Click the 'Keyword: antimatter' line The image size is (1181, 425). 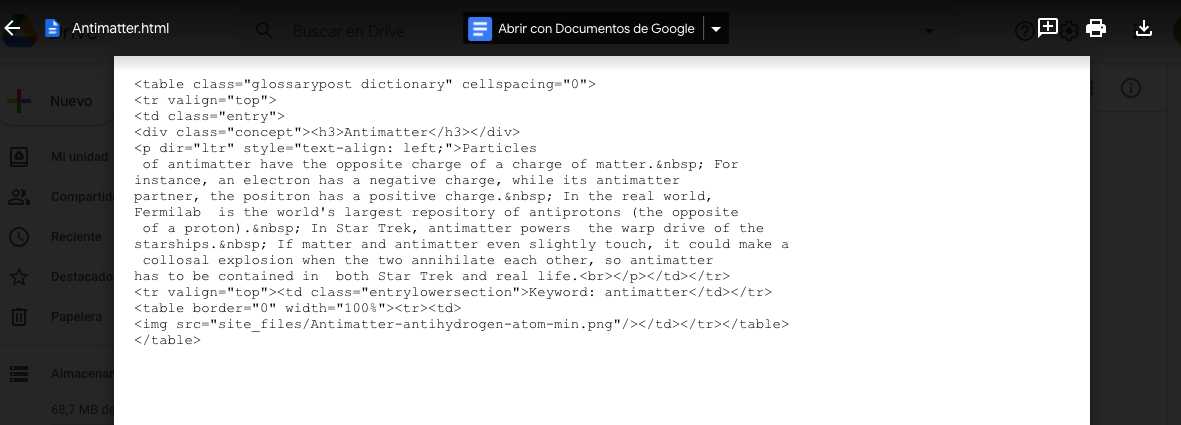[453, 292]
